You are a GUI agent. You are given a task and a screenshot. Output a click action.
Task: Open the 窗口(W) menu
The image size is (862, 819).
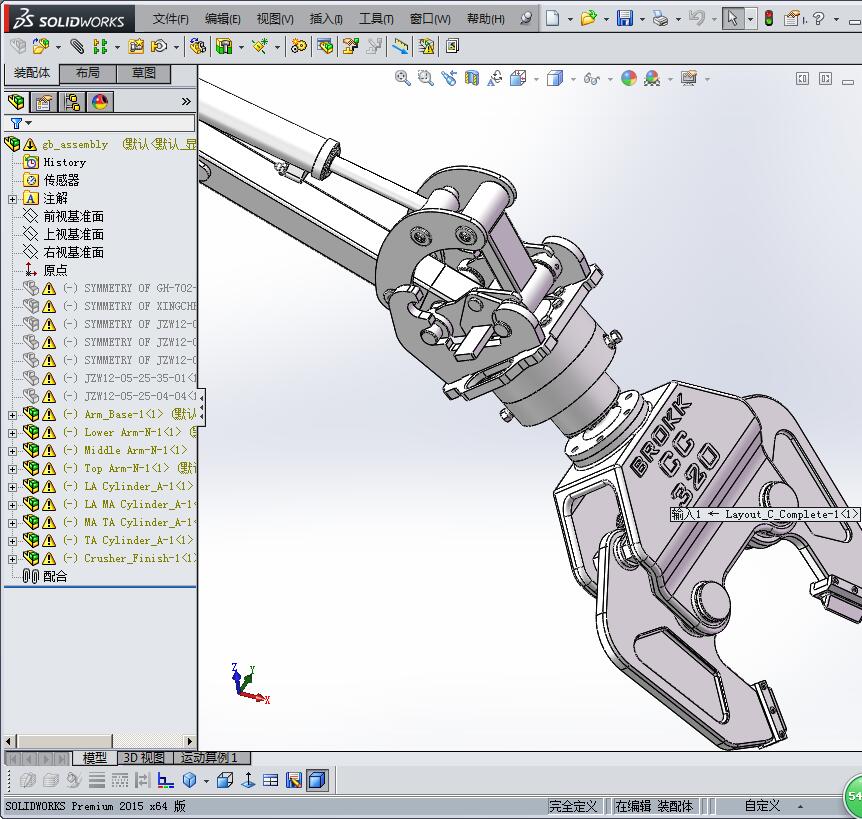point(430,19)
